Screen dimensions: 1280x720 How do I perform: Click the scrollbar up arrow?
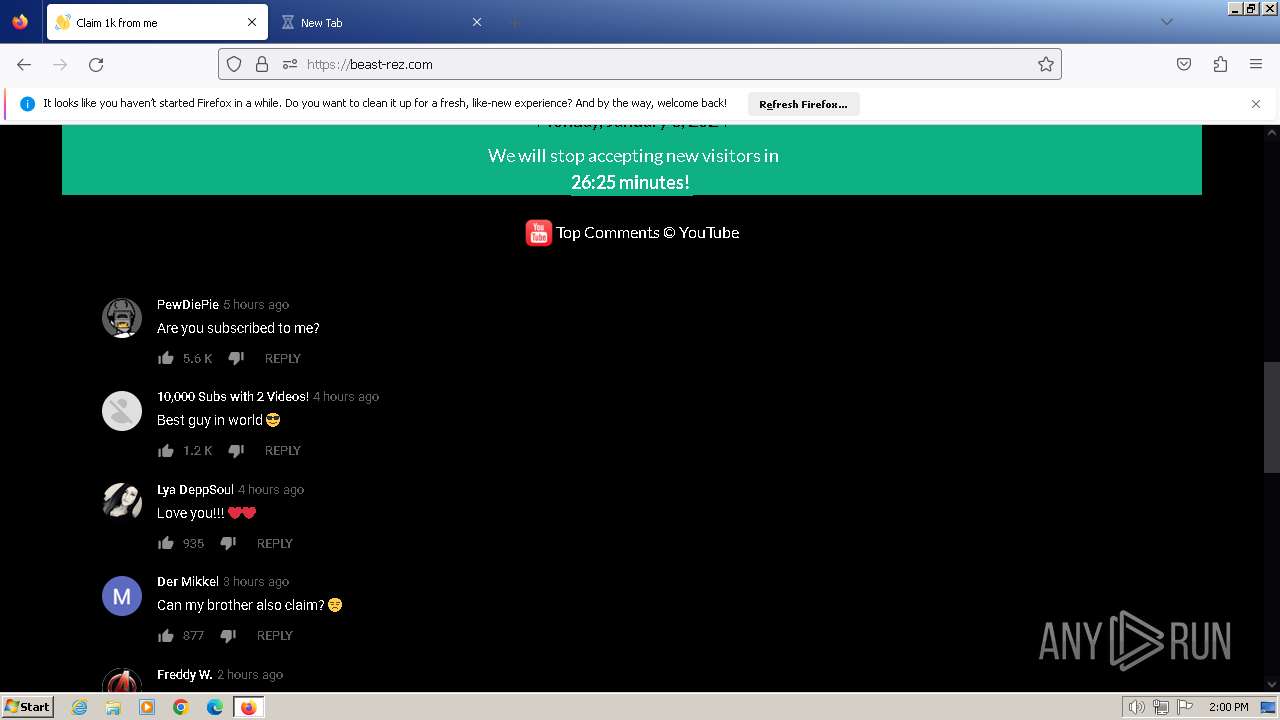point(1272,132)
